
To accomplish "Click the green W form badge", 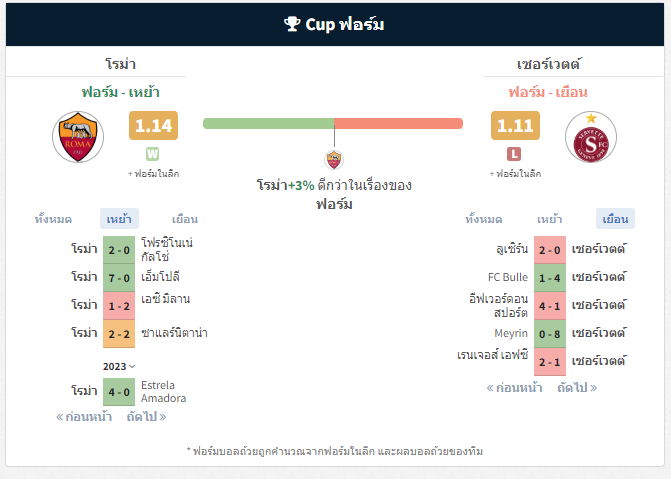I will coord(152,154).
